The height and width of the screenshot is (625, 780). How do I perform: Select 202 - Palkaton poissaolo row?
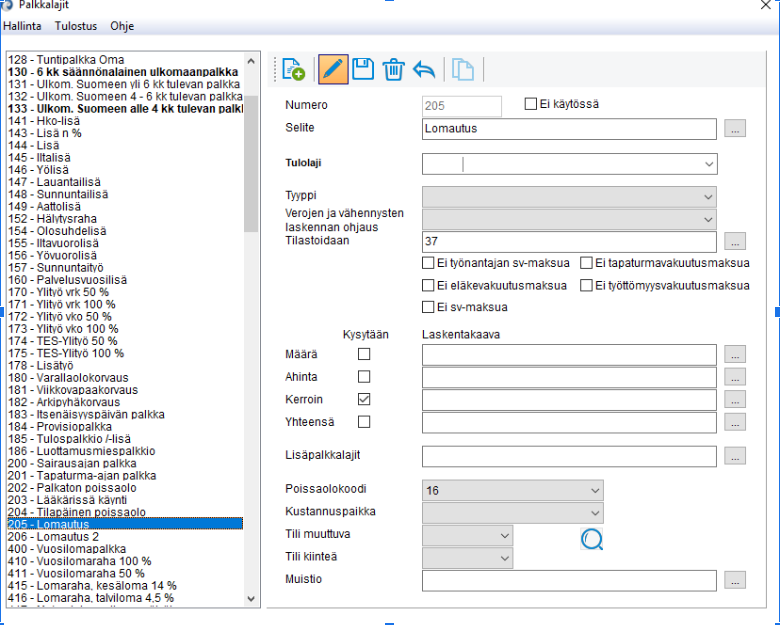pos(125,488)
